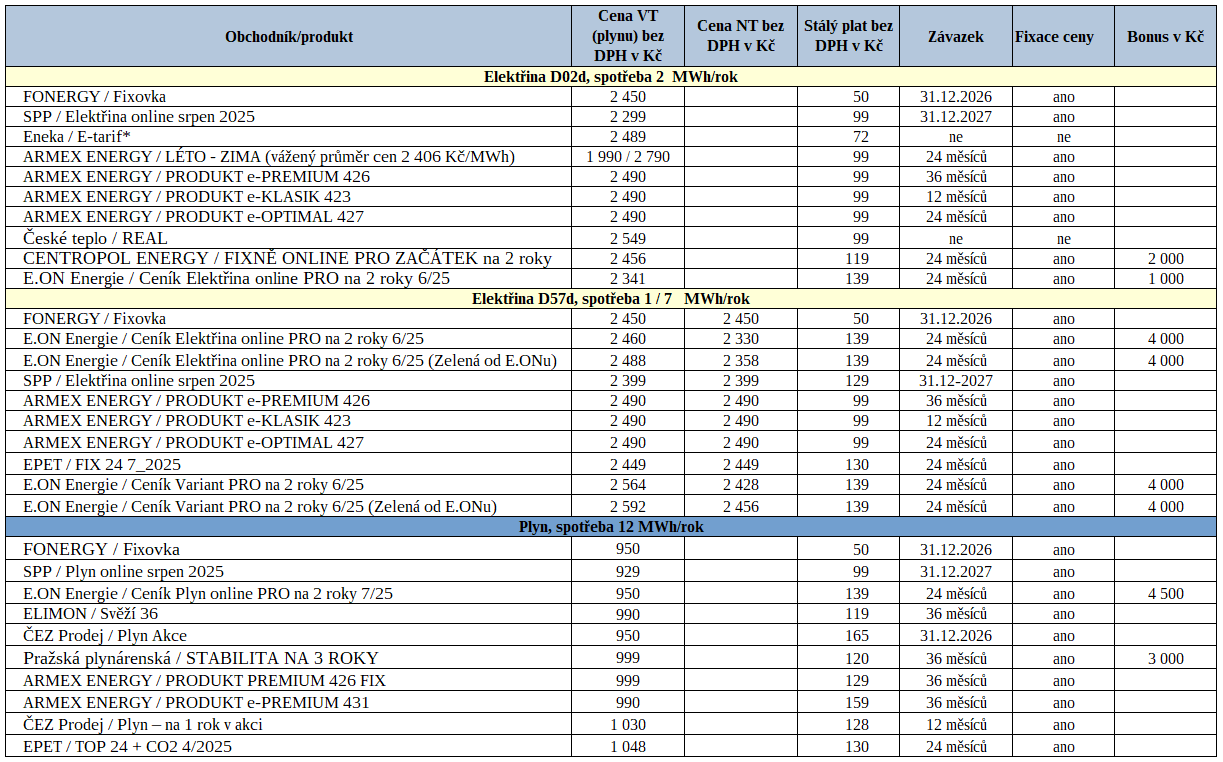Select the fixed fee value '159'
1223x762 pixels.
857,702
